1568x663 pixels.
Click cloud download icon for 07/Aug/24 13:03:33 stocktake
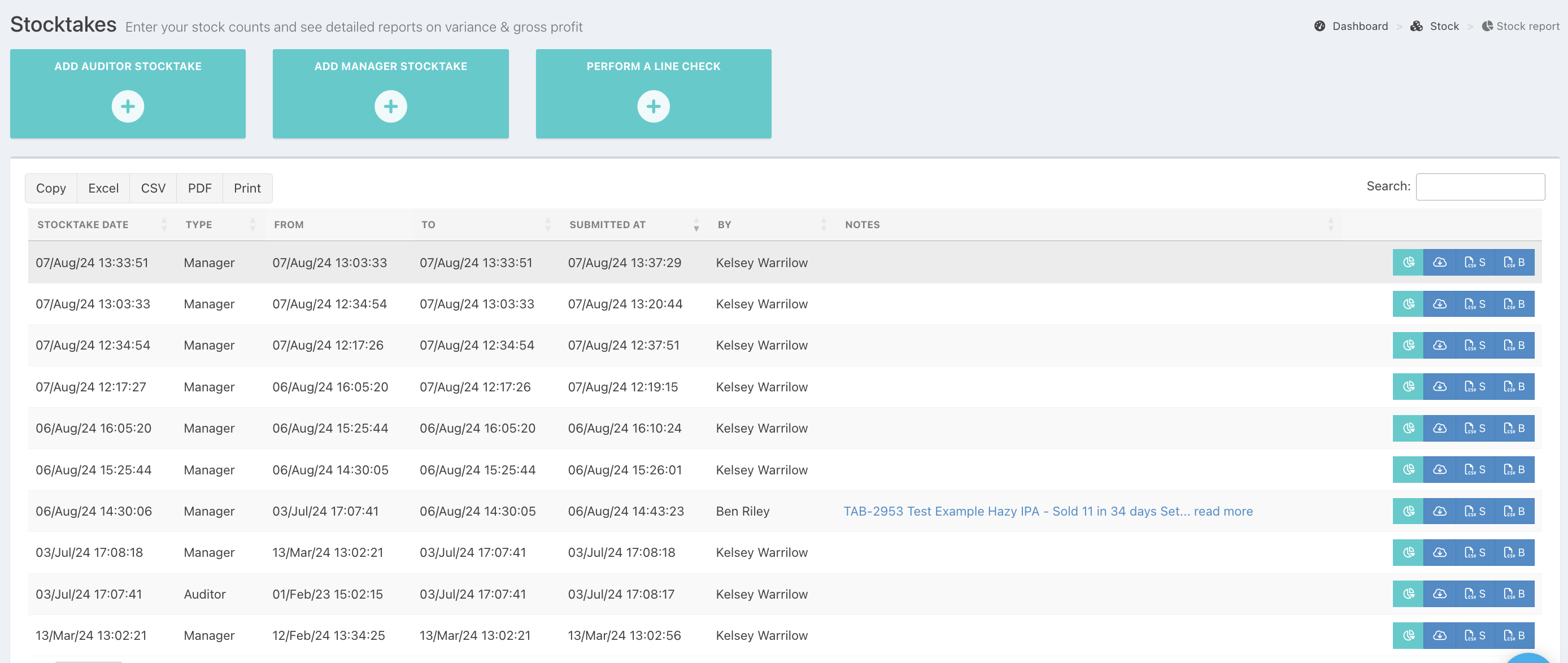click(x=1440, y=304)
